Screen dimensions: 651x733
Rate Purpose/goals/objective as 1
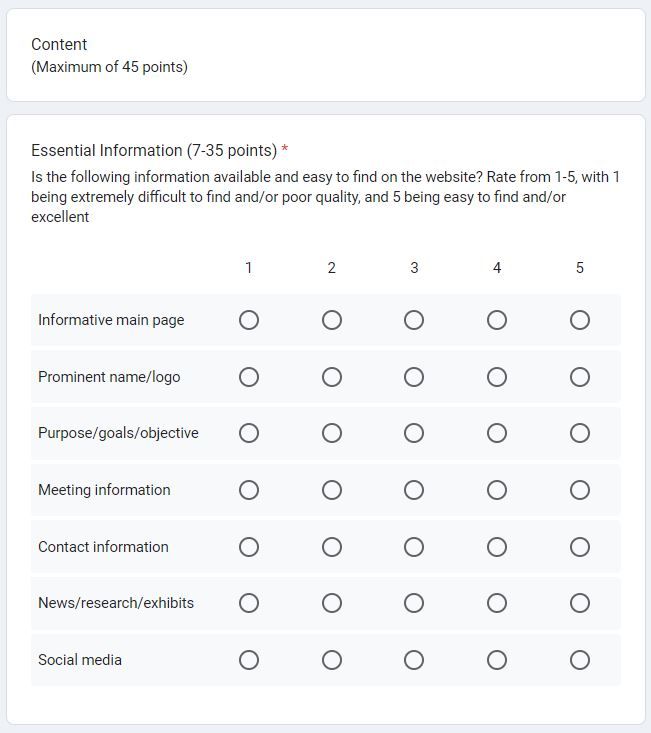pyautogui.click(x=249, y=433)
